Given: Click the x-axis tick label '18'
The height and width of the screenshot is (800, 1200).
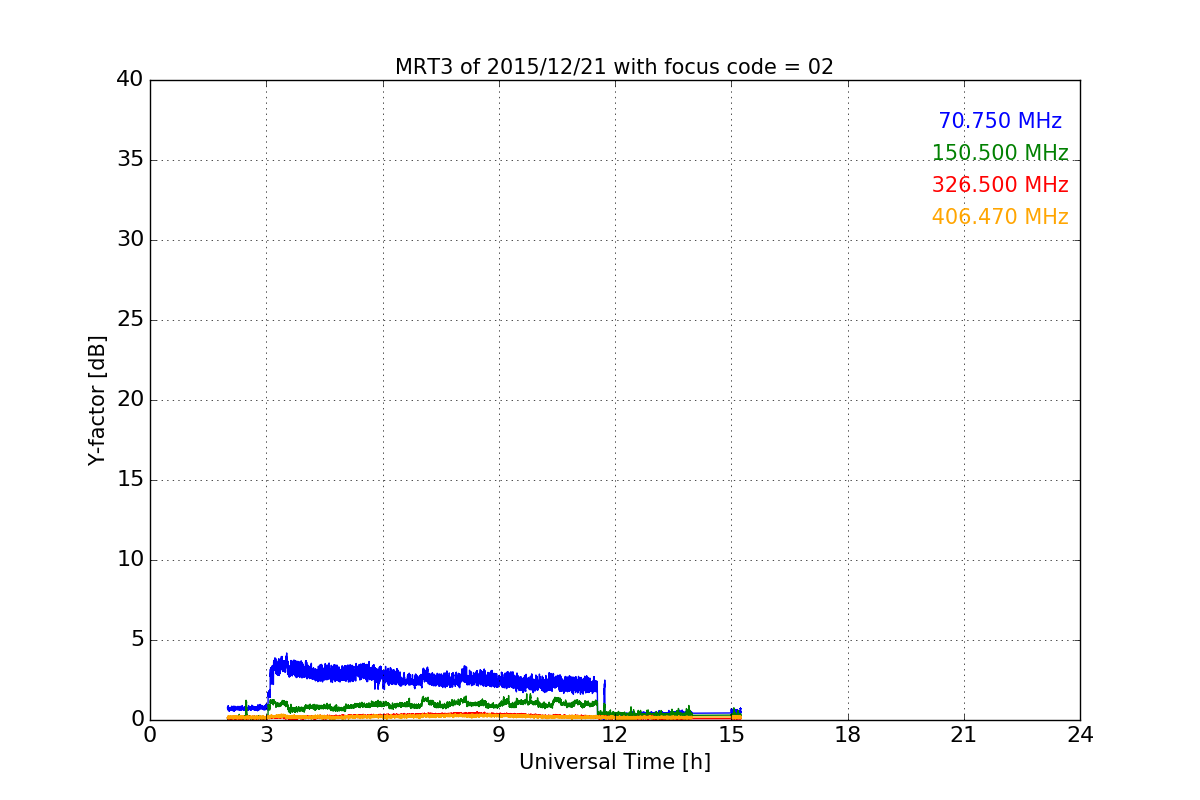Looking at the screenshot, I should pos(848,735).
